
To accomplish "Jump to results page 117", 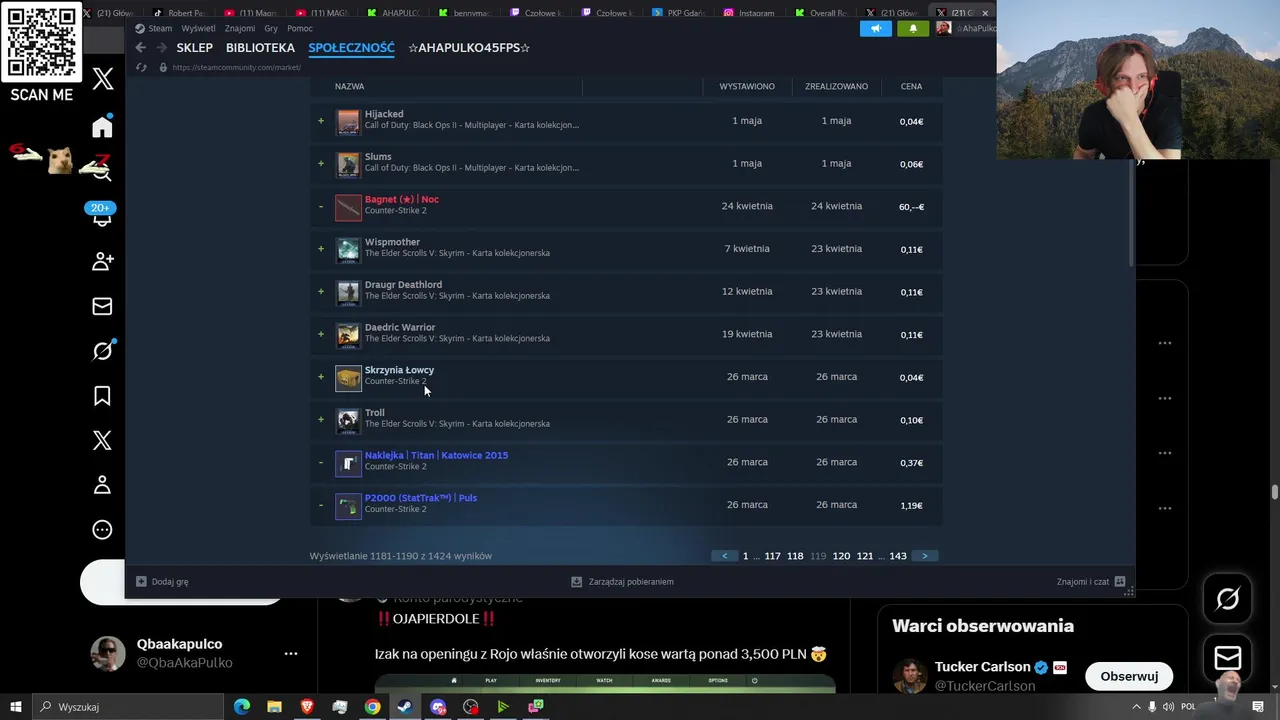I will 772,556.
